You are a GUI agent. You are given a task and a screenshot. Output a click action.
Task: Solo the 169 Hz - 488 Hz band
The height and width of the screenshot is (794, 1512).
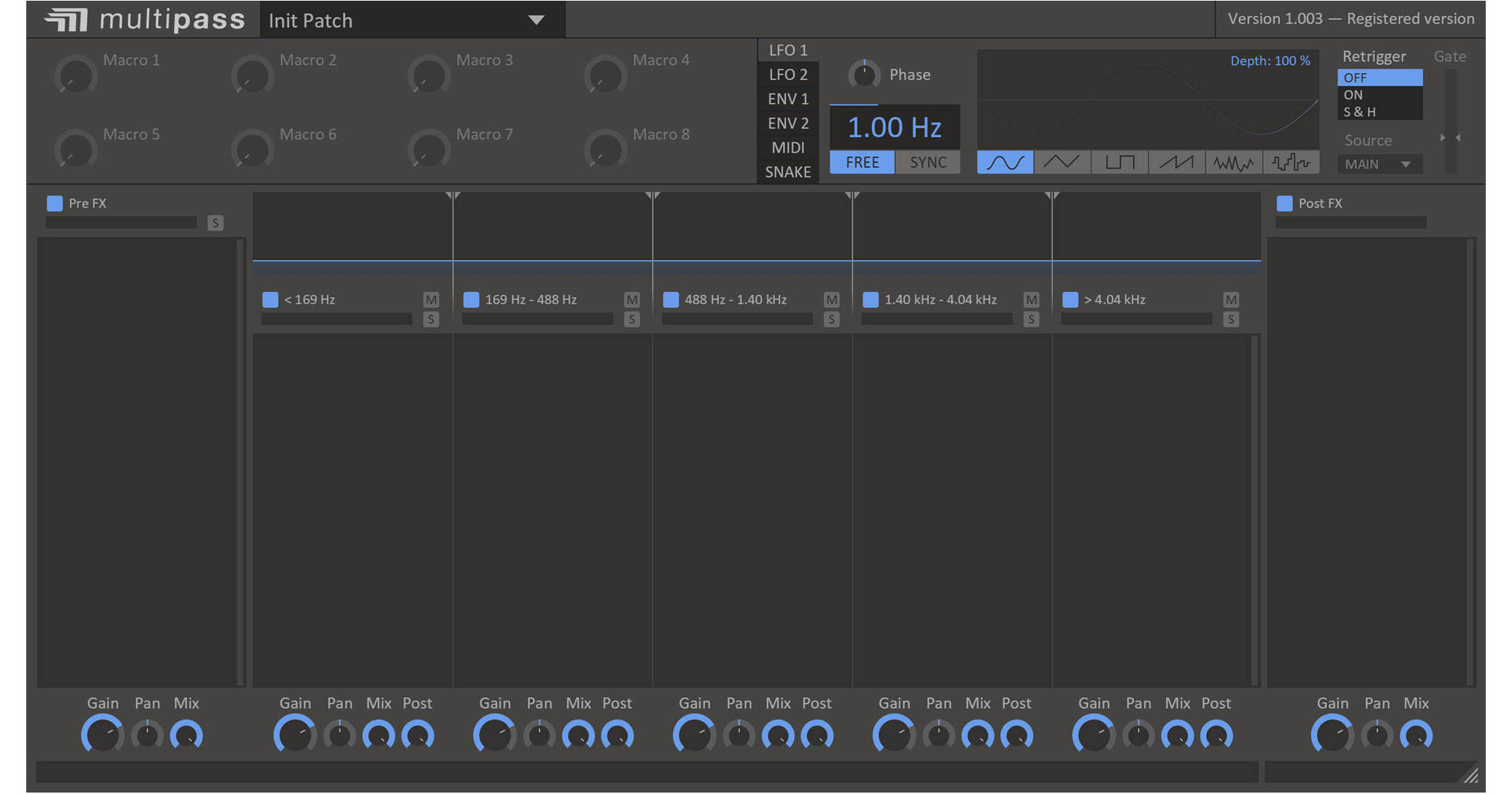(632, 319)
